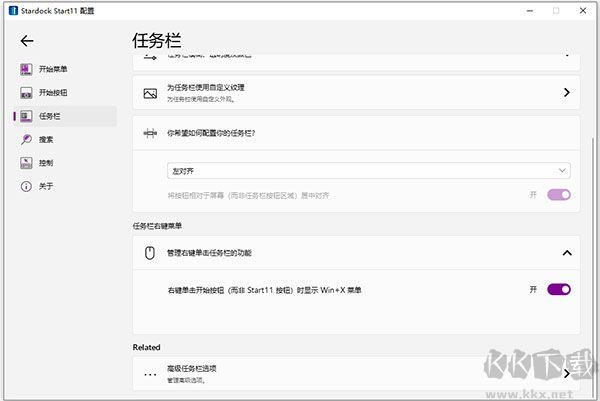The image size is (600, 401).
Task: Select the 任务栏 sidebar icon
Action: pyautogui.click(x=26, y=116)
